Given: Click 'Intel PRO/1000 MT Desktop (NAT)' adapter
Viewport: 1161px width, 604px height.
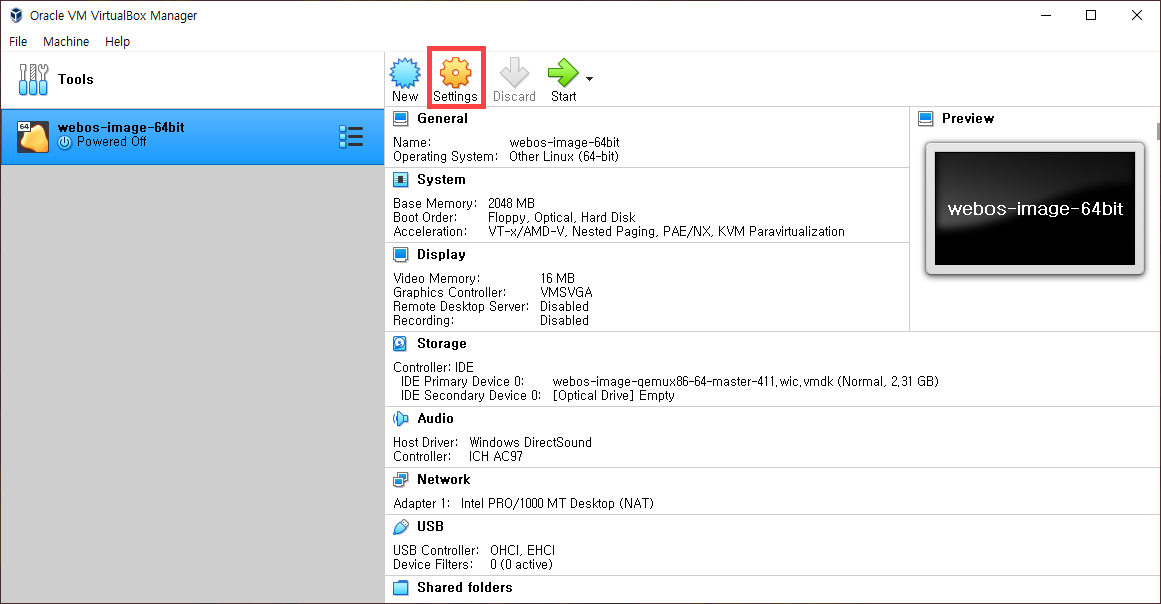Looking at the screenshot, I should (x=557, y=503).
